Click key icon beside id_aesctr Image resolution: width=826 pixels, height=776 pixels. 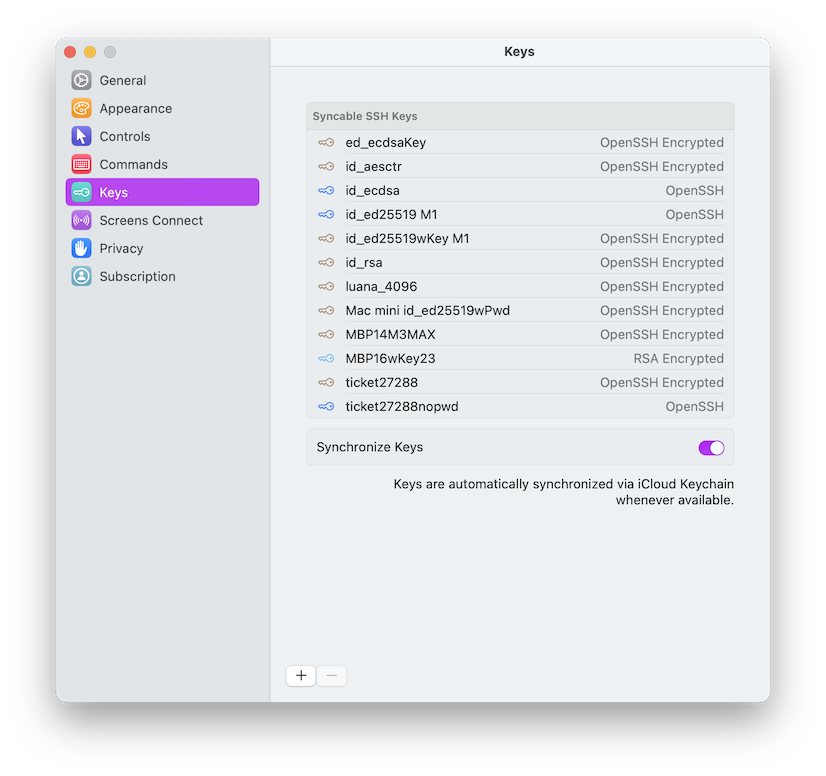point(326,166)
